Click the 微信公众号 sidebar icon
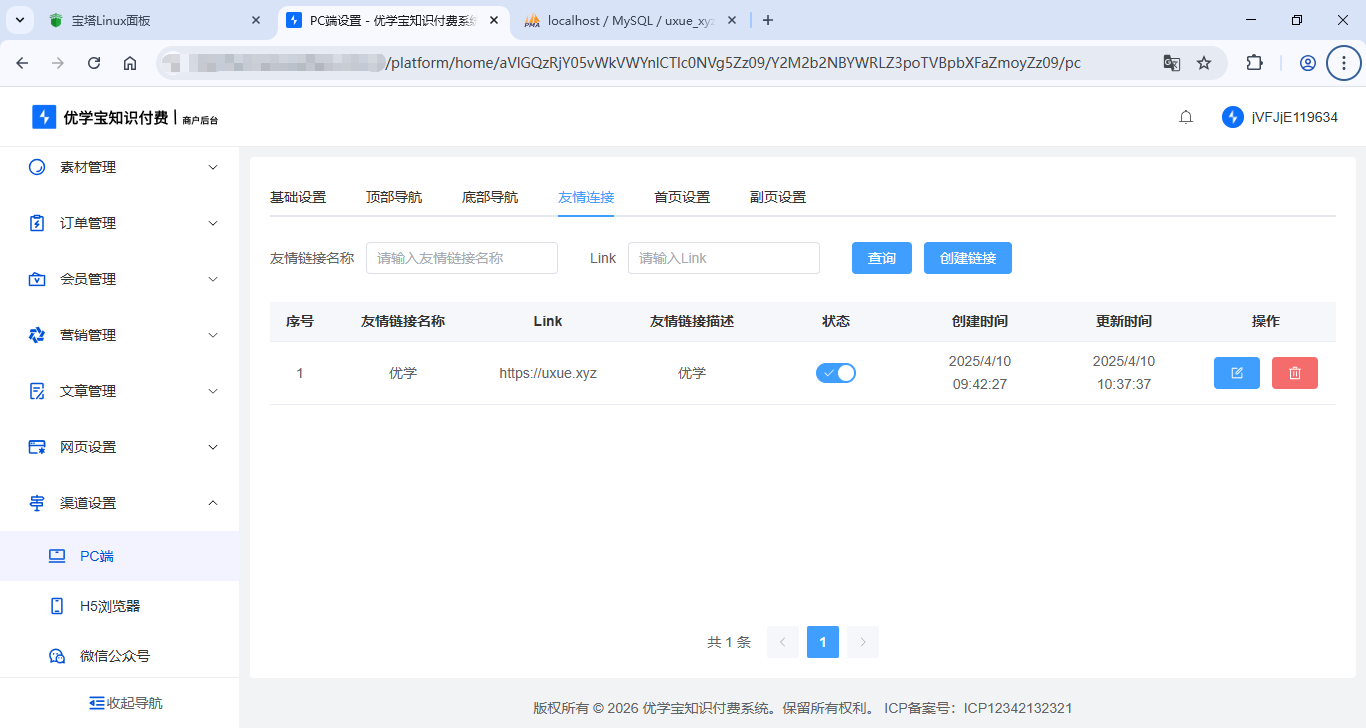 point(58,656)
